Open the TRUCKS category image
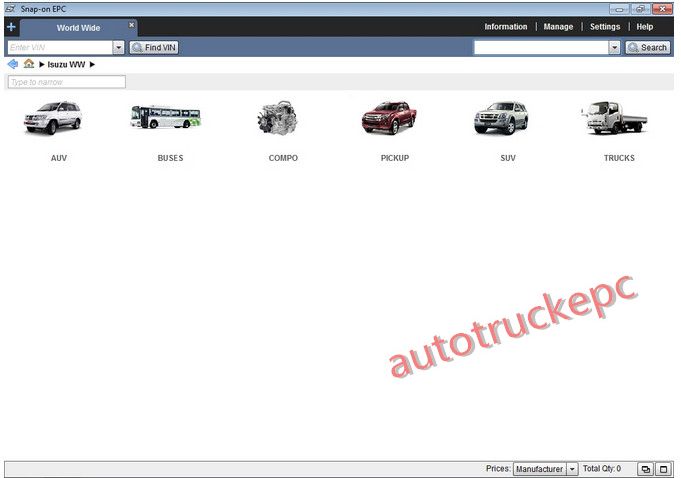This screenshot has width=681, height=478. (614, 118)
